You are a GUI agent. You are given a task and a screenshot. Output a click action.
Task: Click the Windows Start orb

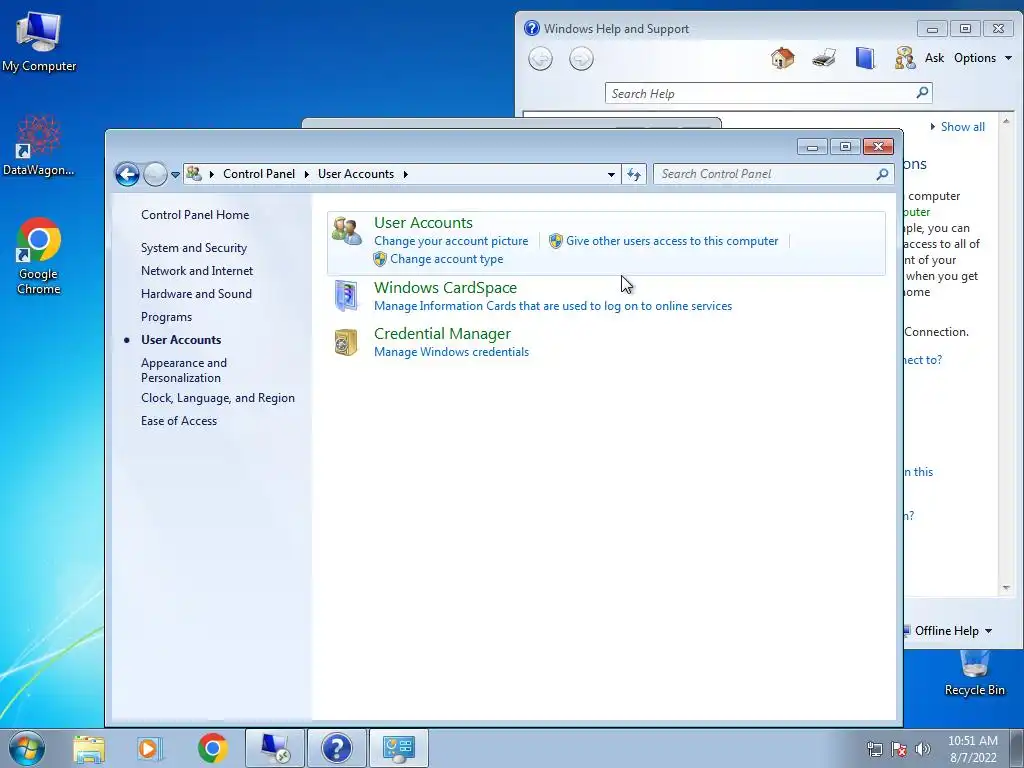(27, 748)
